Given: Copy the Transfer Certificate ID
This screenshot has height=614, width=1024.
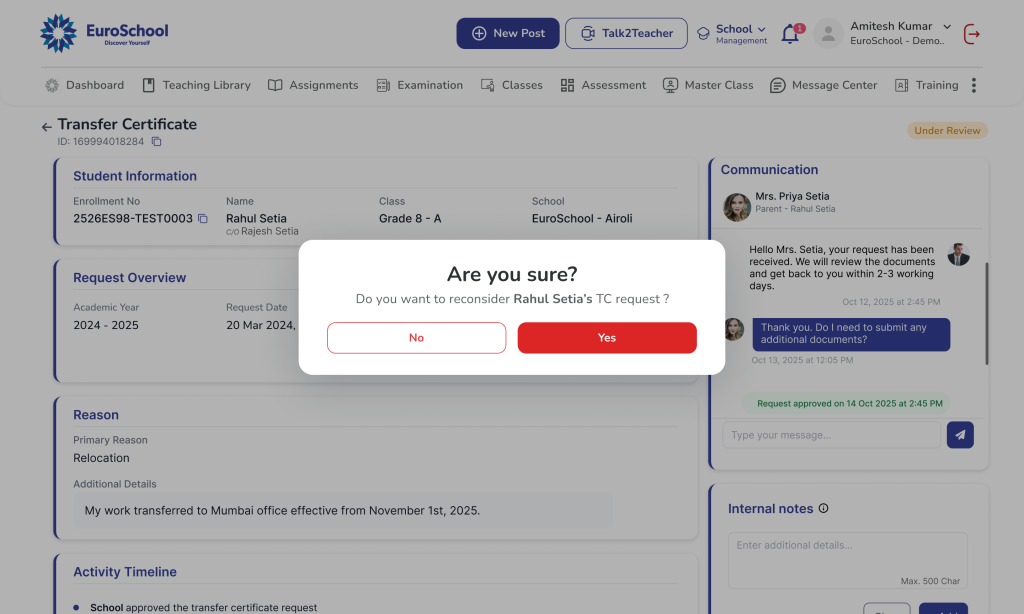Looking at the screenshot, I should 156,142.
